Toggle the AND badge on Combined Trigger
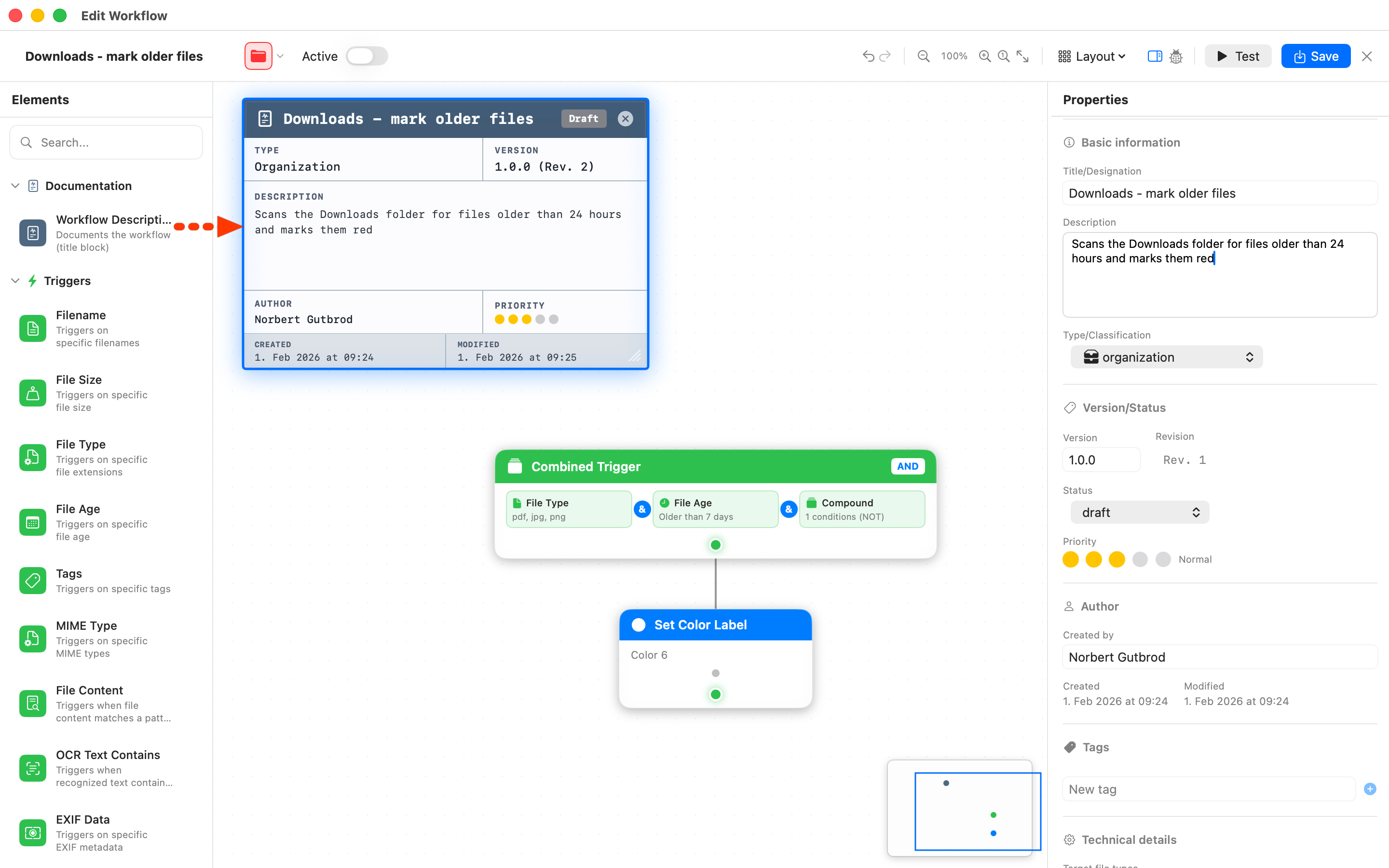The image size is (1389, 868). (x=908, y=466)
